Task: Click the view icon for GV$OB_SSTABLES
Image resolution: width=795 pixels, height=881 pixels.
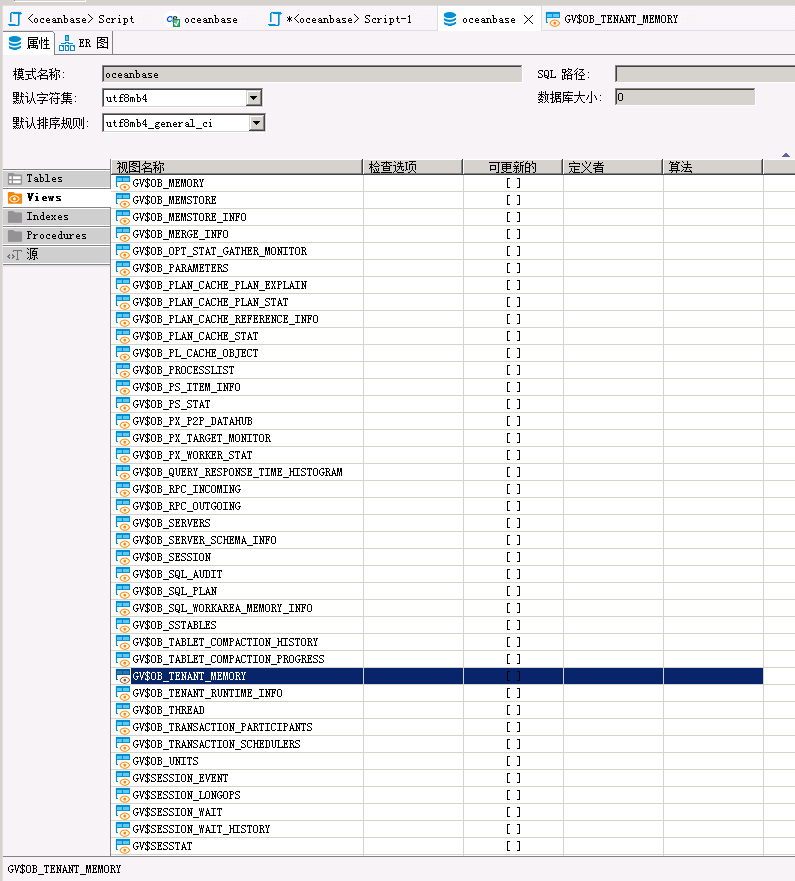Action: click(122, 625)
